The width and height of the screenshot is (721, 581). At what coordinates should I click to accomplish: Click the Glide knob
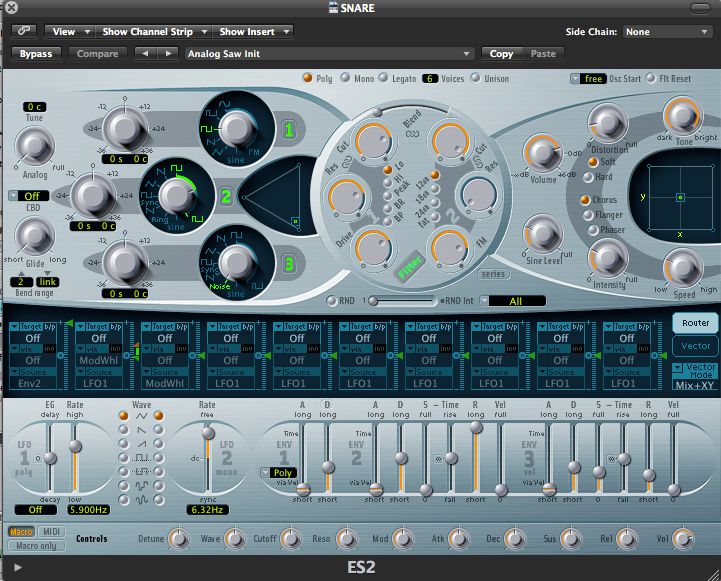tap(34, 236)
